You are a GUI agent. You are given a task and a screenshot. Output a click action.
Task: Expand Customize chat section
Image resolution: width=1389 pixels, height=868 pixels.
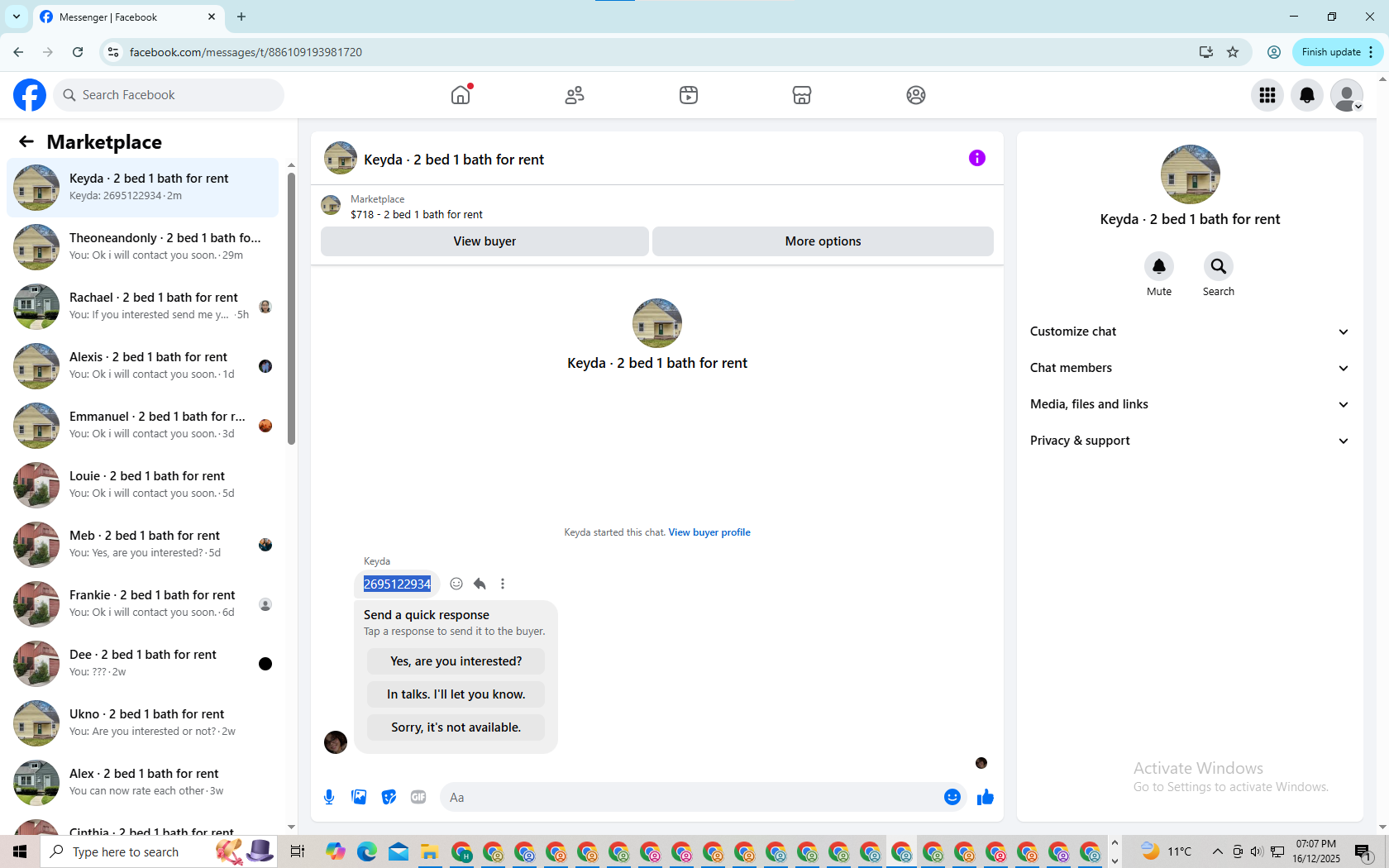pos(1190,331)
